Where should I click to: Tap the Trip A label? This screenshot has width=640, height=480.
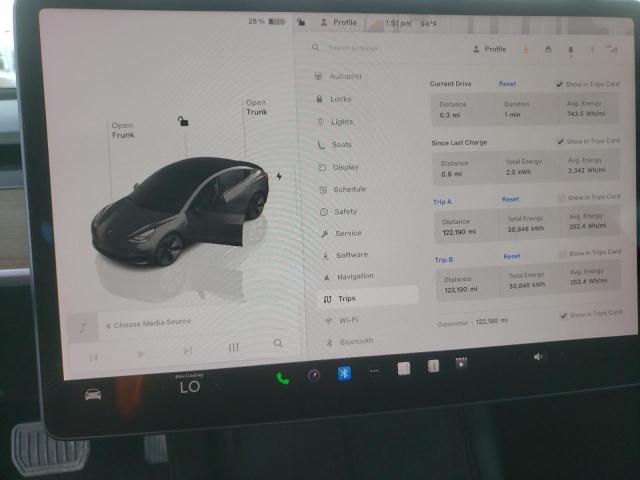[x=442, y=202]
